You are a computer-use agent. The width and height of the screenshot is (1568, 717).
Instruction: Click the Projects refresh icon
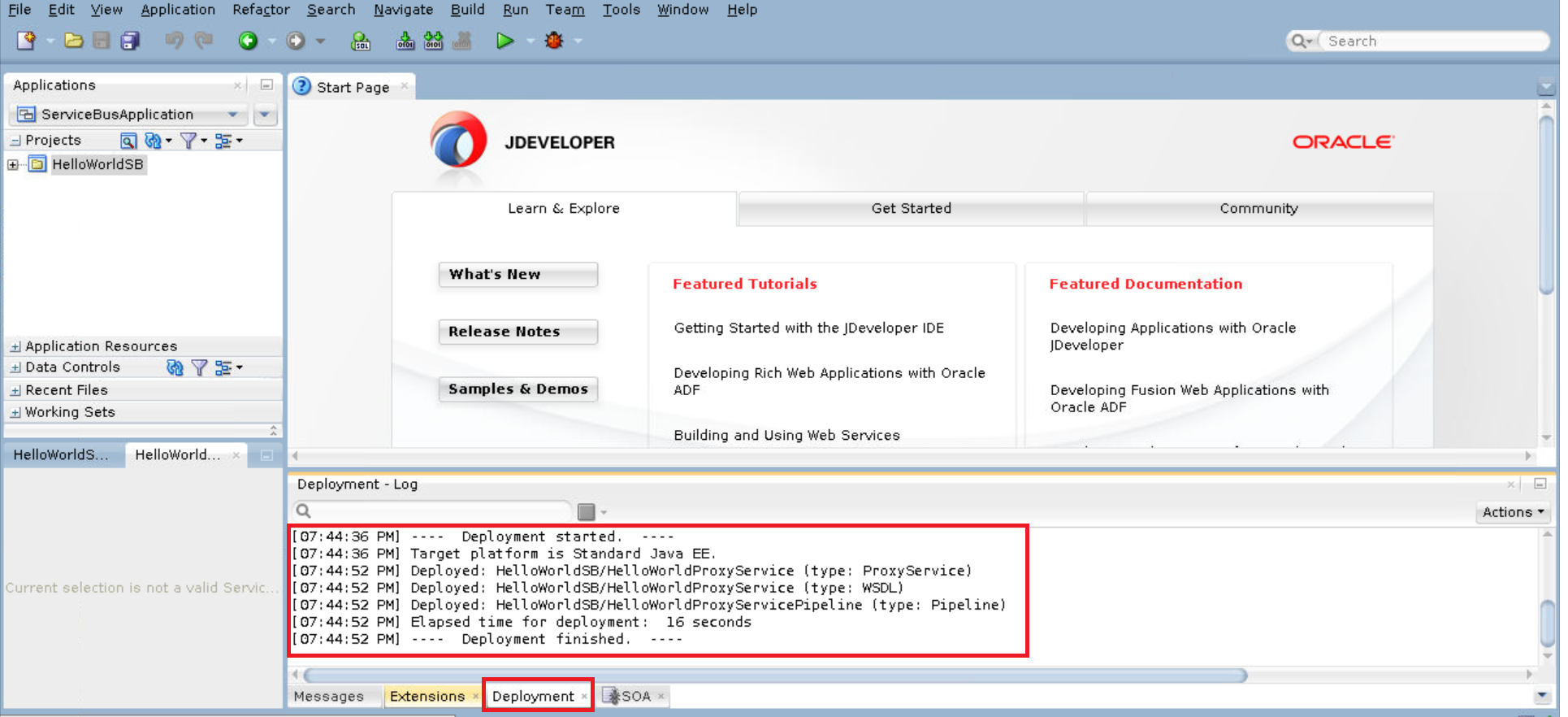point(153,141)
